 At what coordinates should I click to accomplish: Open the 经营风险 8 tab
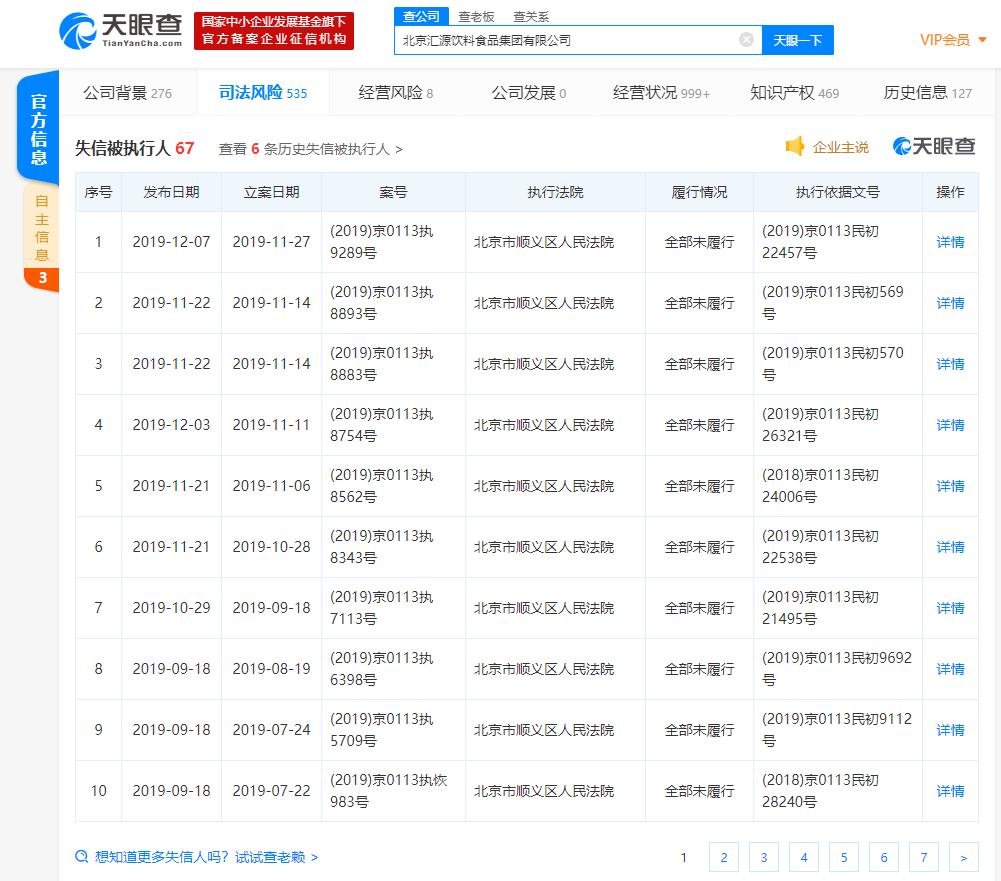396,93
